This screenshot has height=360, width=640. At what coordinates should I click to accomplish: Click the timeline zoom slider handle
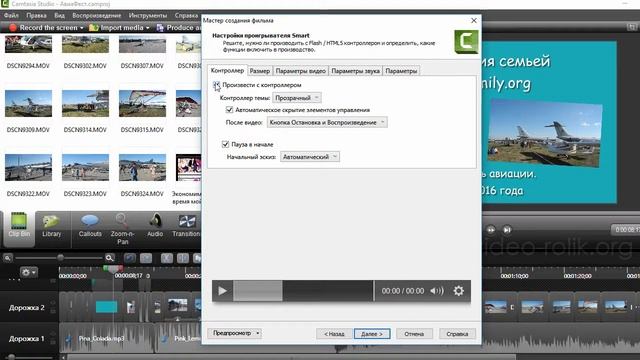click(x=60, y=258)
